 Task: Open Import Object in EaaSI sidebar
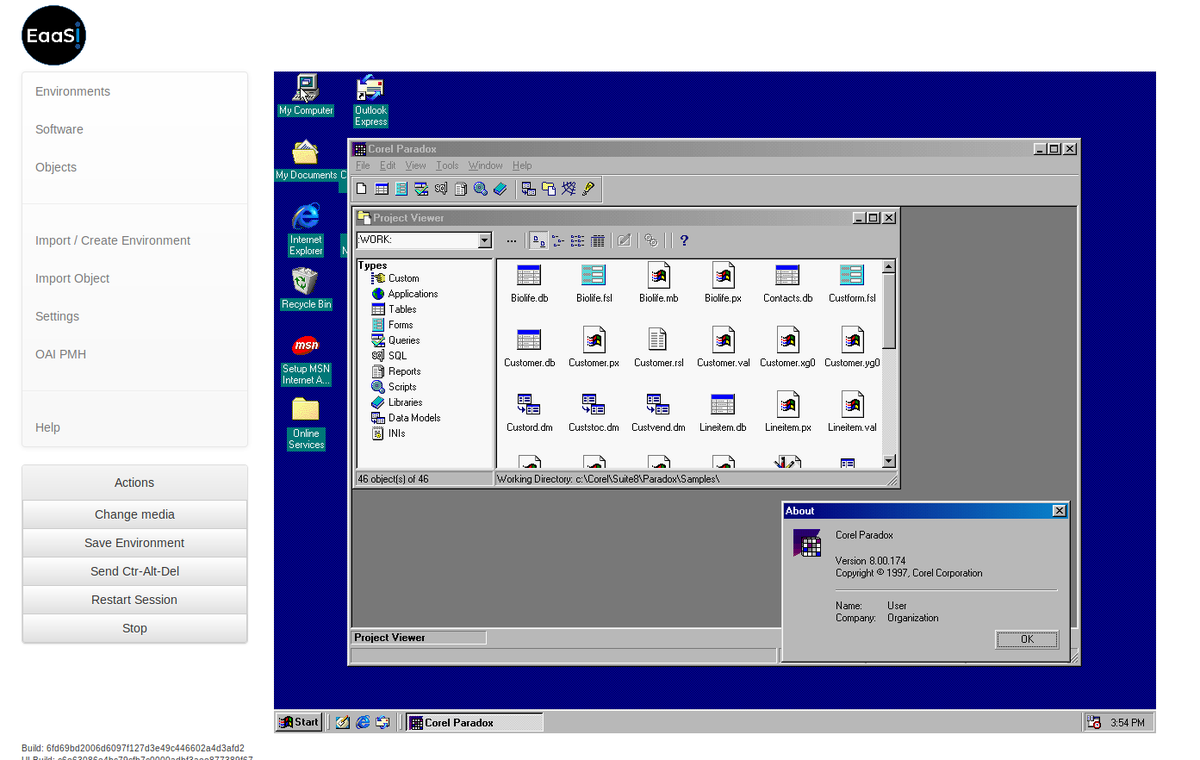72,278
